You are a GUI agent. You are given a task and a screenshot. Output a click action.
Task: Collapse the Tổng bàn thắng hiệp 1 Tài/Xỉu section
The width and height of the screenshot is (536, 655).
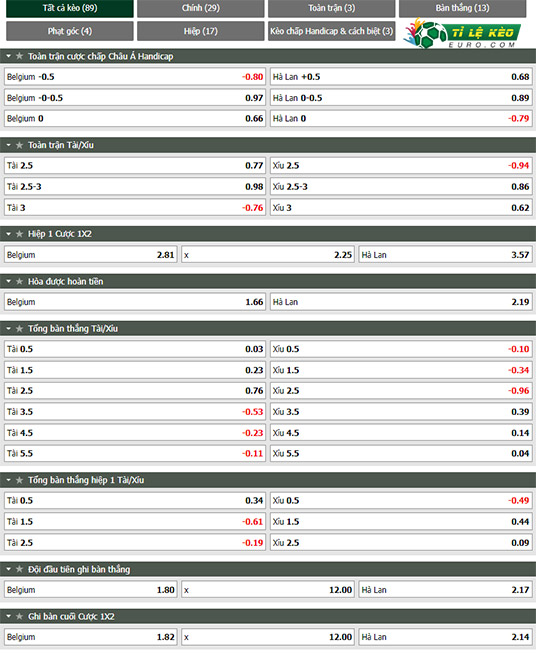coord(8,481)
